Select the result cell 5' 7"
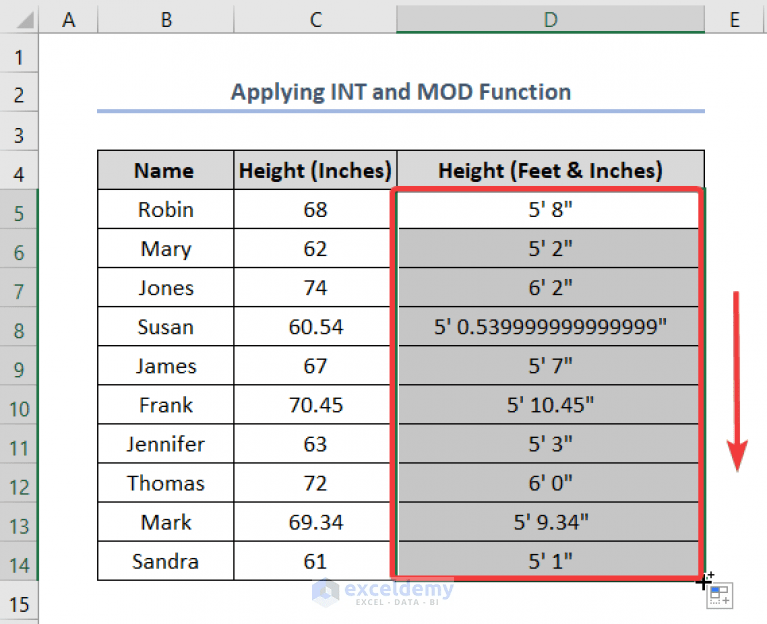Screen dimensions: 767x624 pos(551,366)
